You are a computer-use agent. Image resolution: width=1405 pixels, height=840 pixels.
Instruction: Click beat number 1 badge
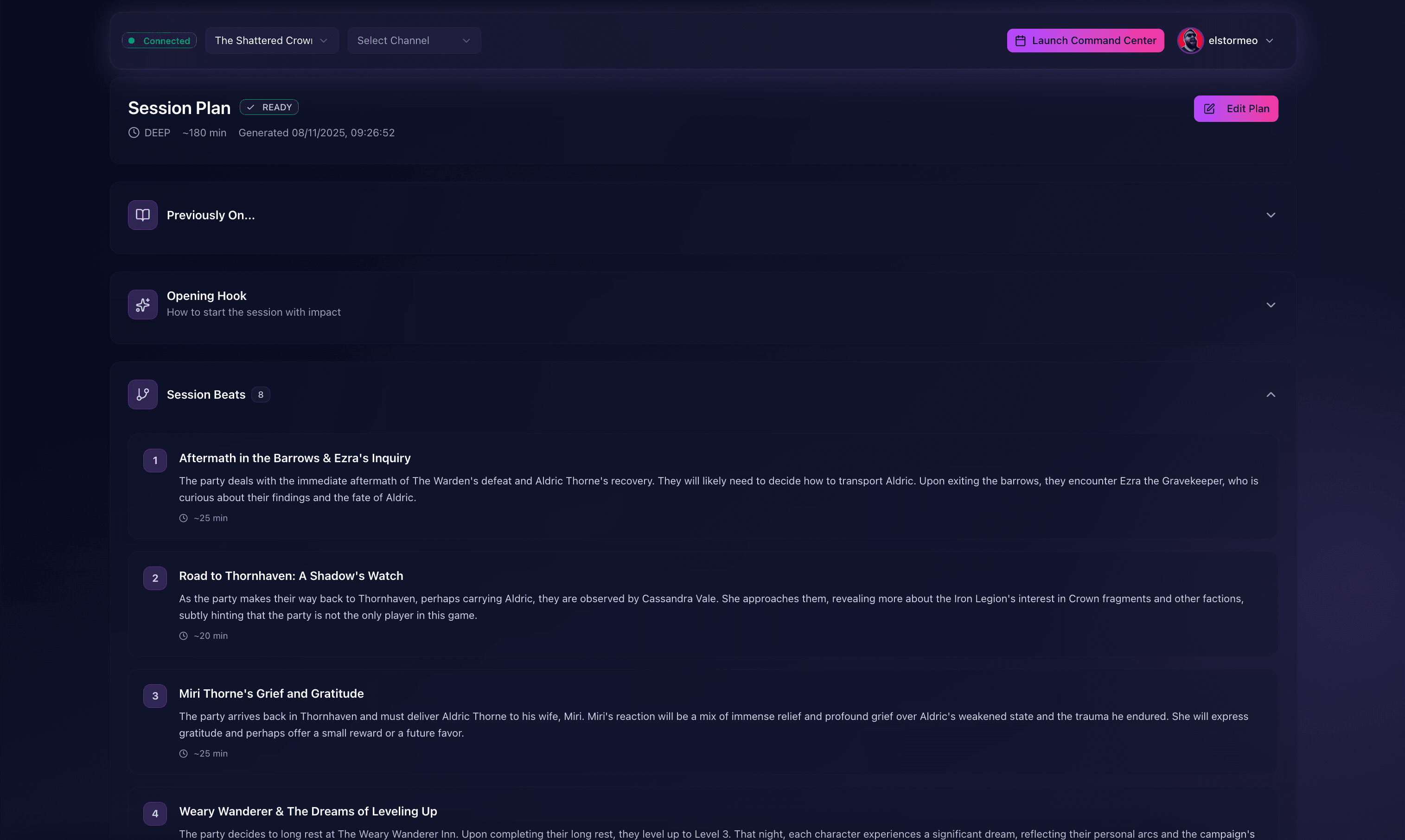[x=155, y=460]
